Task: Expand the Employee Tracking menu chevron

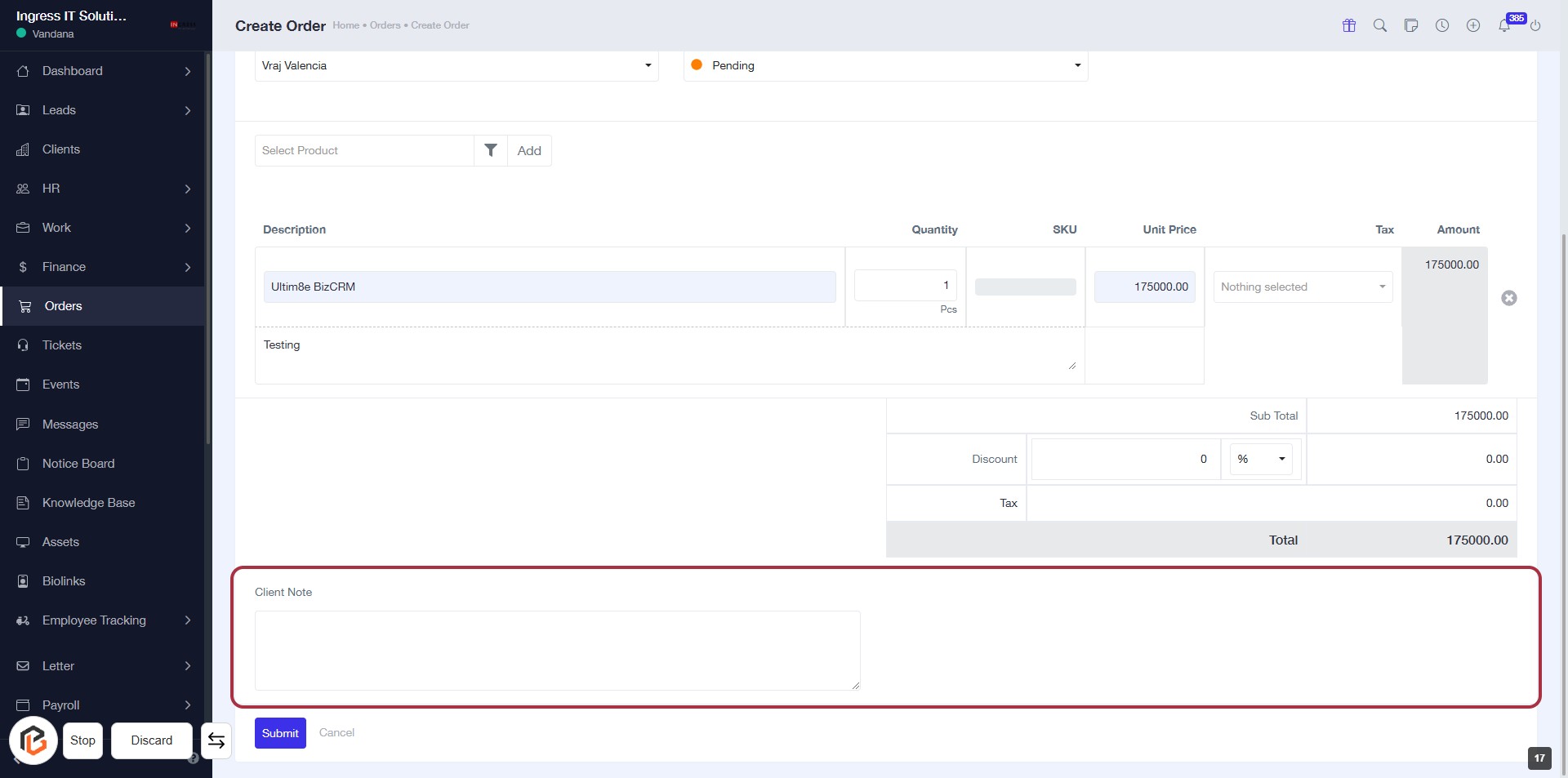Action: point(188,620)
